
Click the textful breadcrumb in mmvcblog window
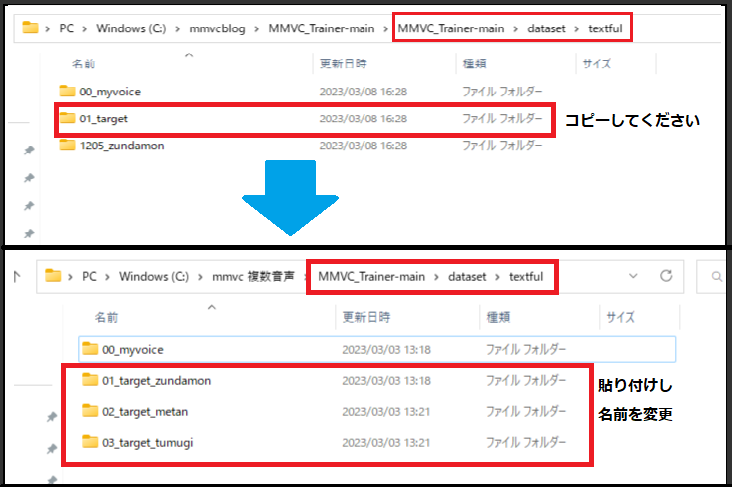pyautogui.click(x=605, y=28)
